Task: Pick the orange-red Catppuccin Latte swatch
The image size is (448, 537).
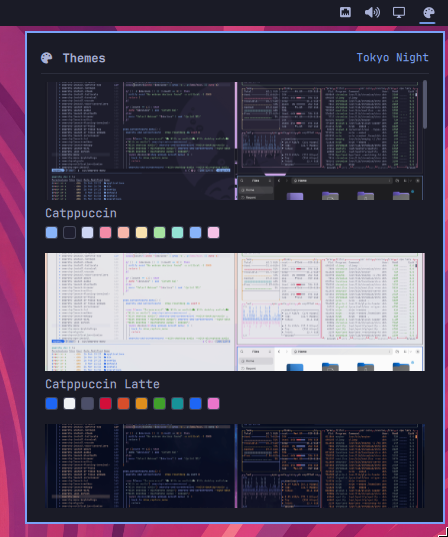Action: coord(123,403)
